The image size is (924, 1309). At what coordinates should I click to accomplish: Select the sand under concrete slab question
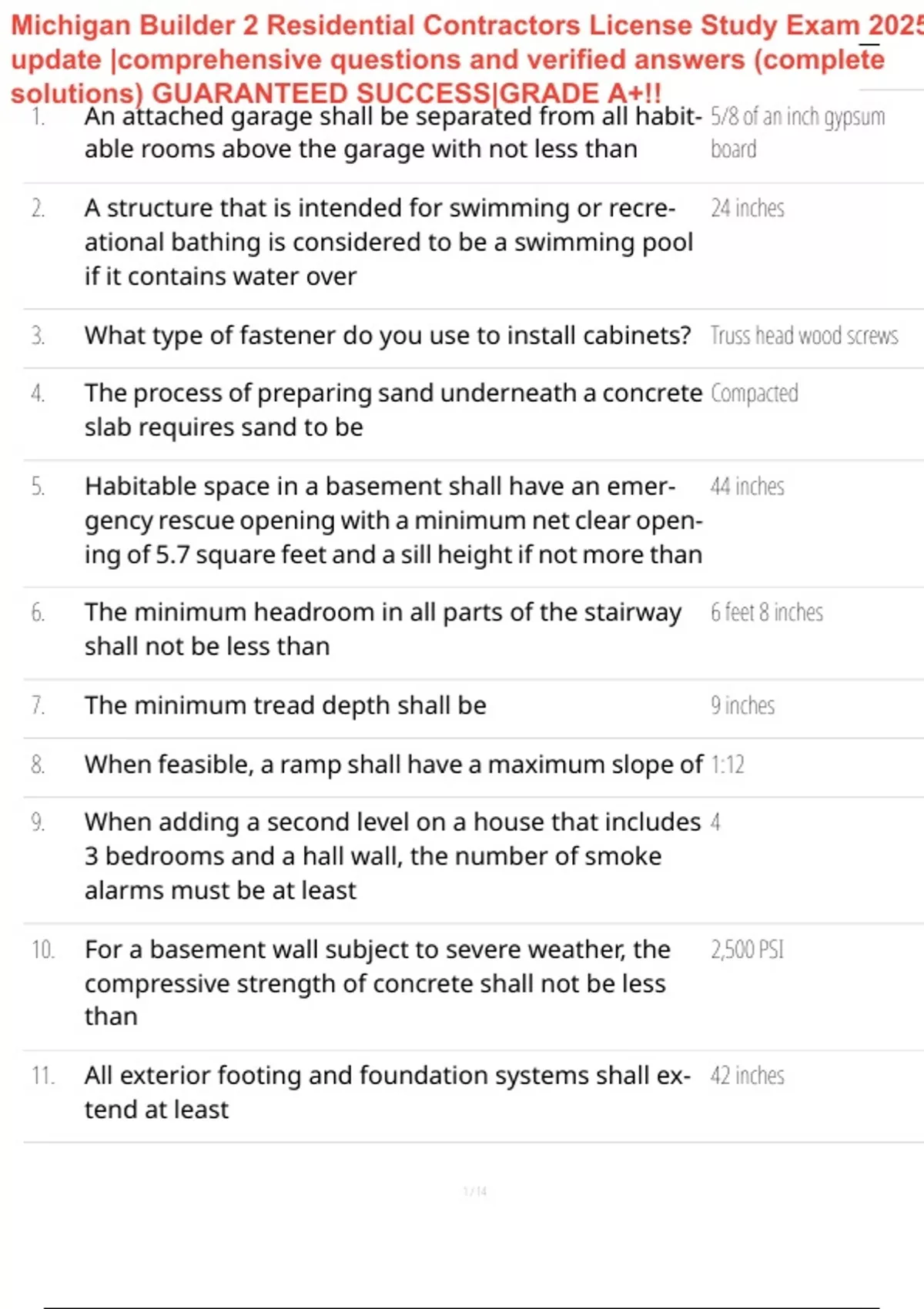[x=393, y=410]
